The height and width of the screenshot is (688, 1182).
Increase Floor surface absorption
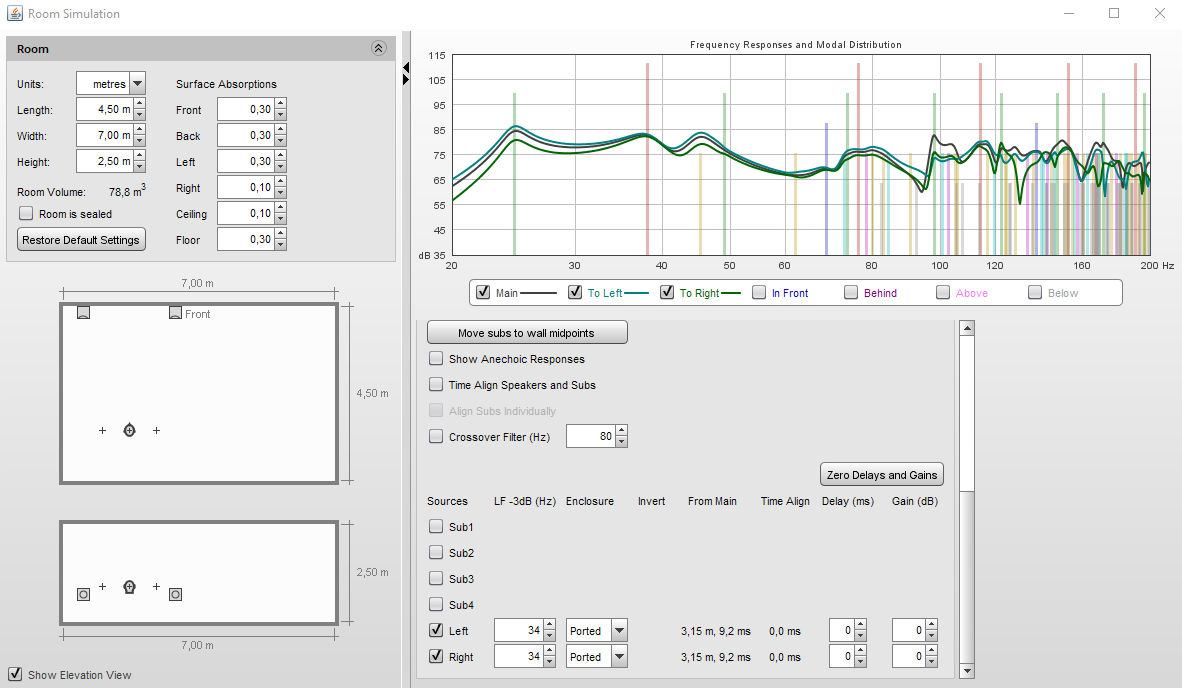[280, 234]
